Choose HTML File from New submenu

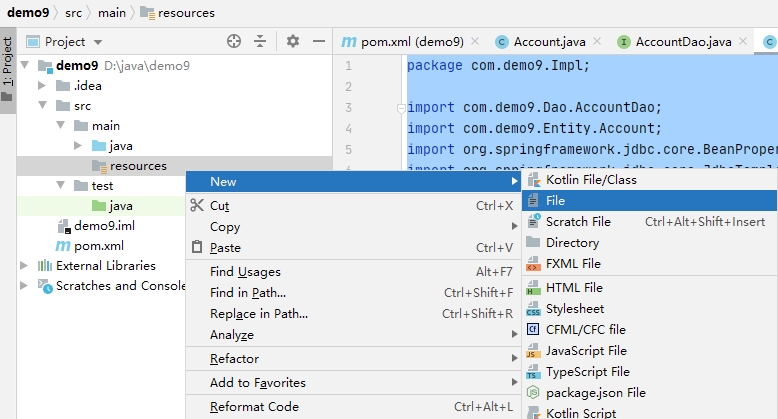pos(573,288)
